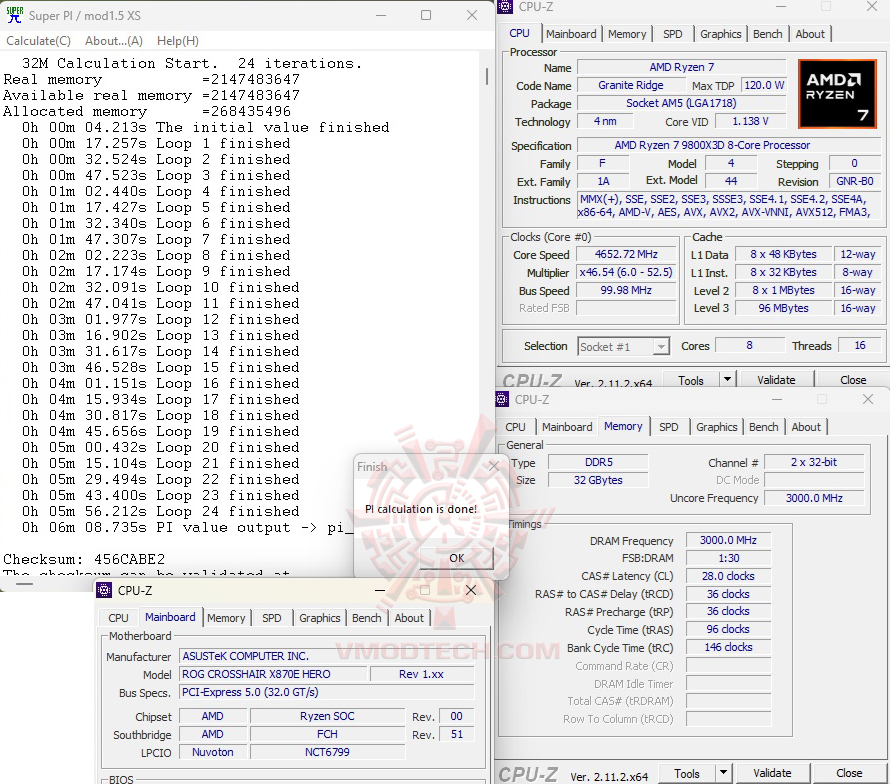Select Bench tab in the Memory CPU-Z window
This screenshot has width=890, height=784.
[763, 427]
